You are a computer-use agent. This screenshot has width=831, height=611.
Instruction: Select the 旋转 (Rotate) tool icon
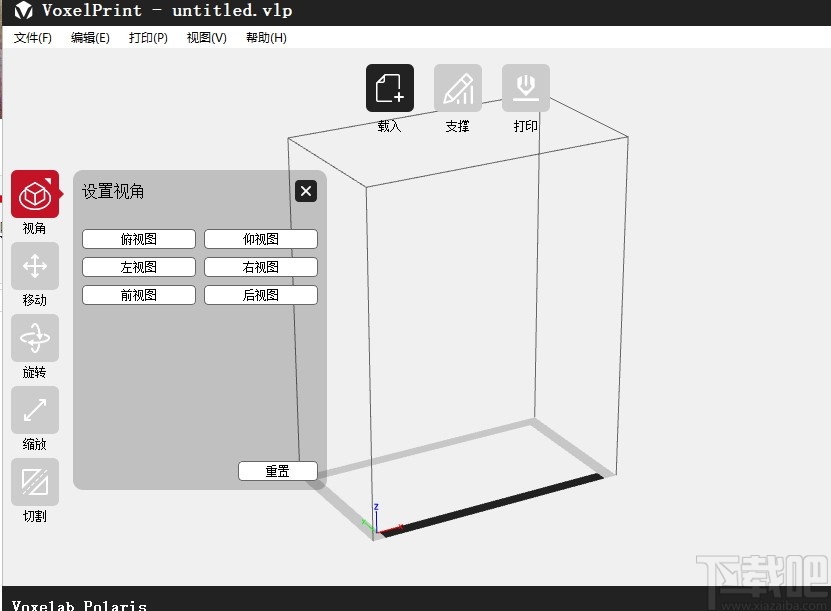pos(34,340)
